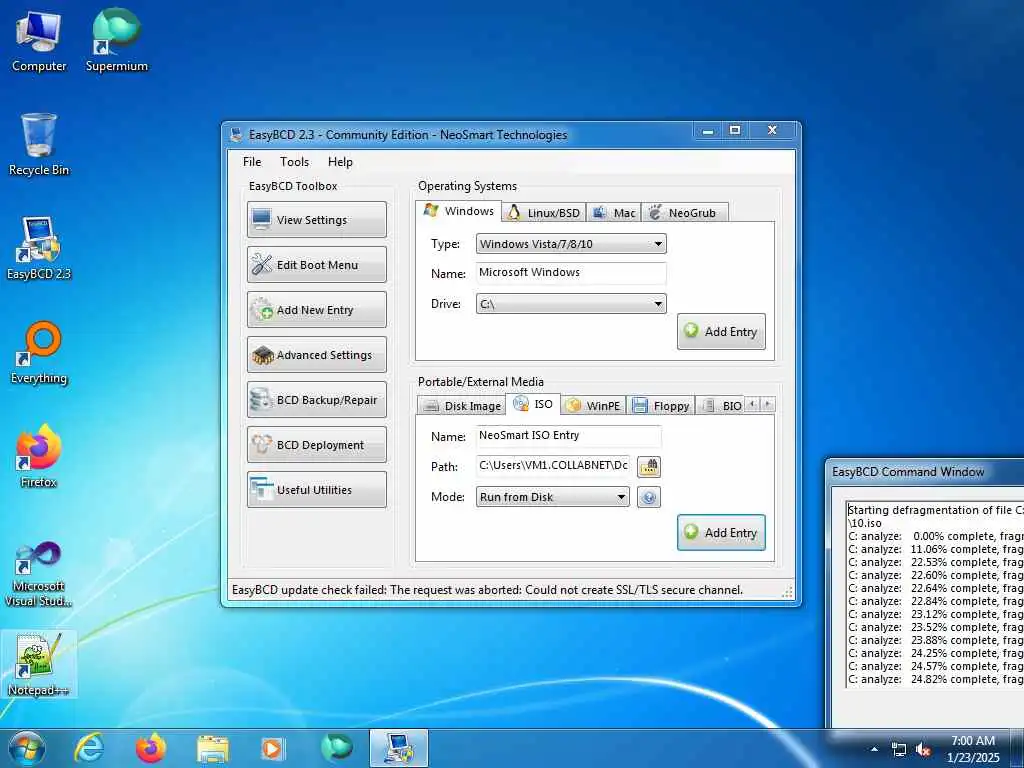Switch to the WinPE tab
The image size is (1024, 768).
click(x=593, y=406)
